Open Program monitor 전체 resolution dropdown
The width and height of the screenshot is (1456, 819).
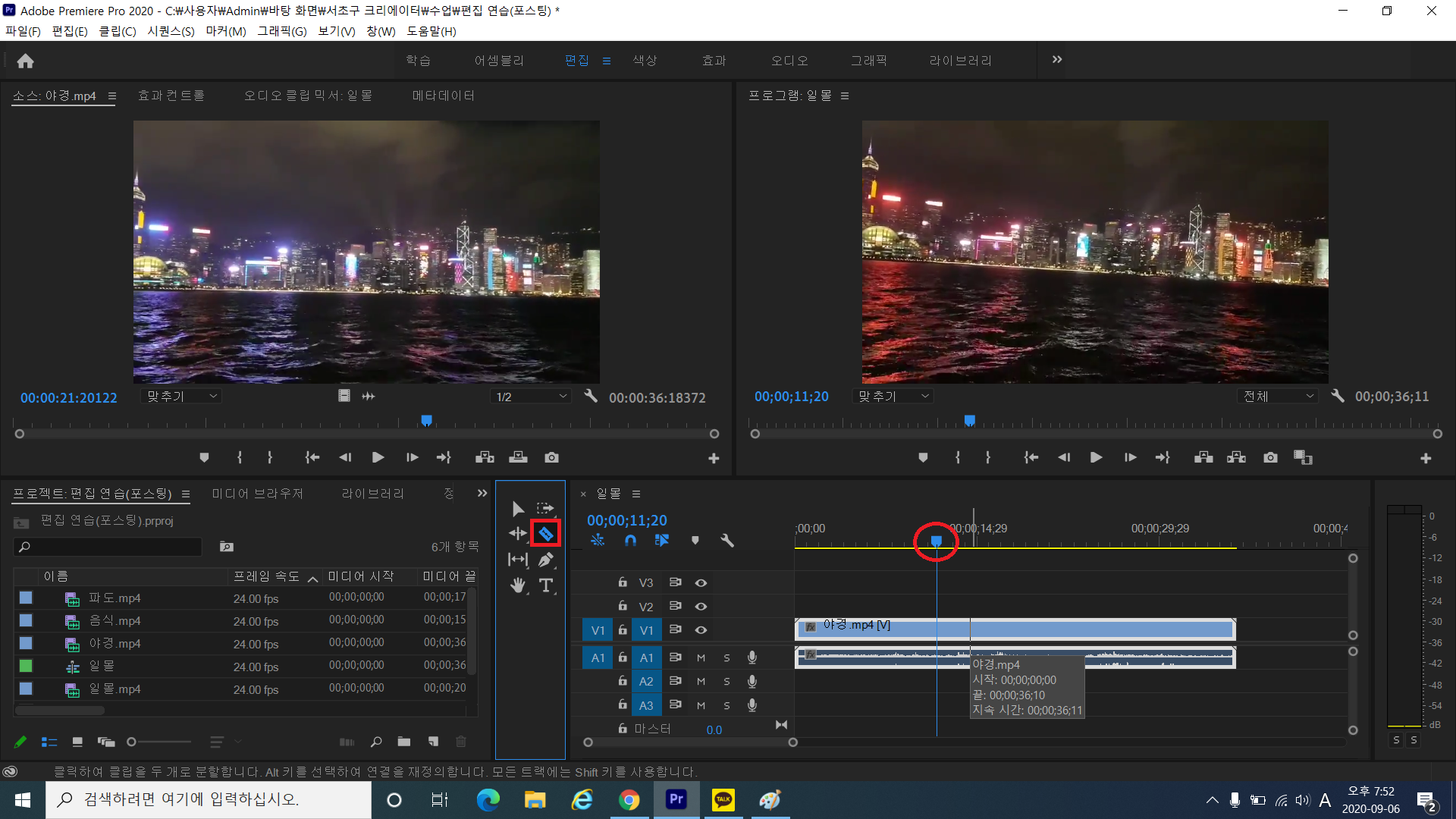click(1279, 397)
